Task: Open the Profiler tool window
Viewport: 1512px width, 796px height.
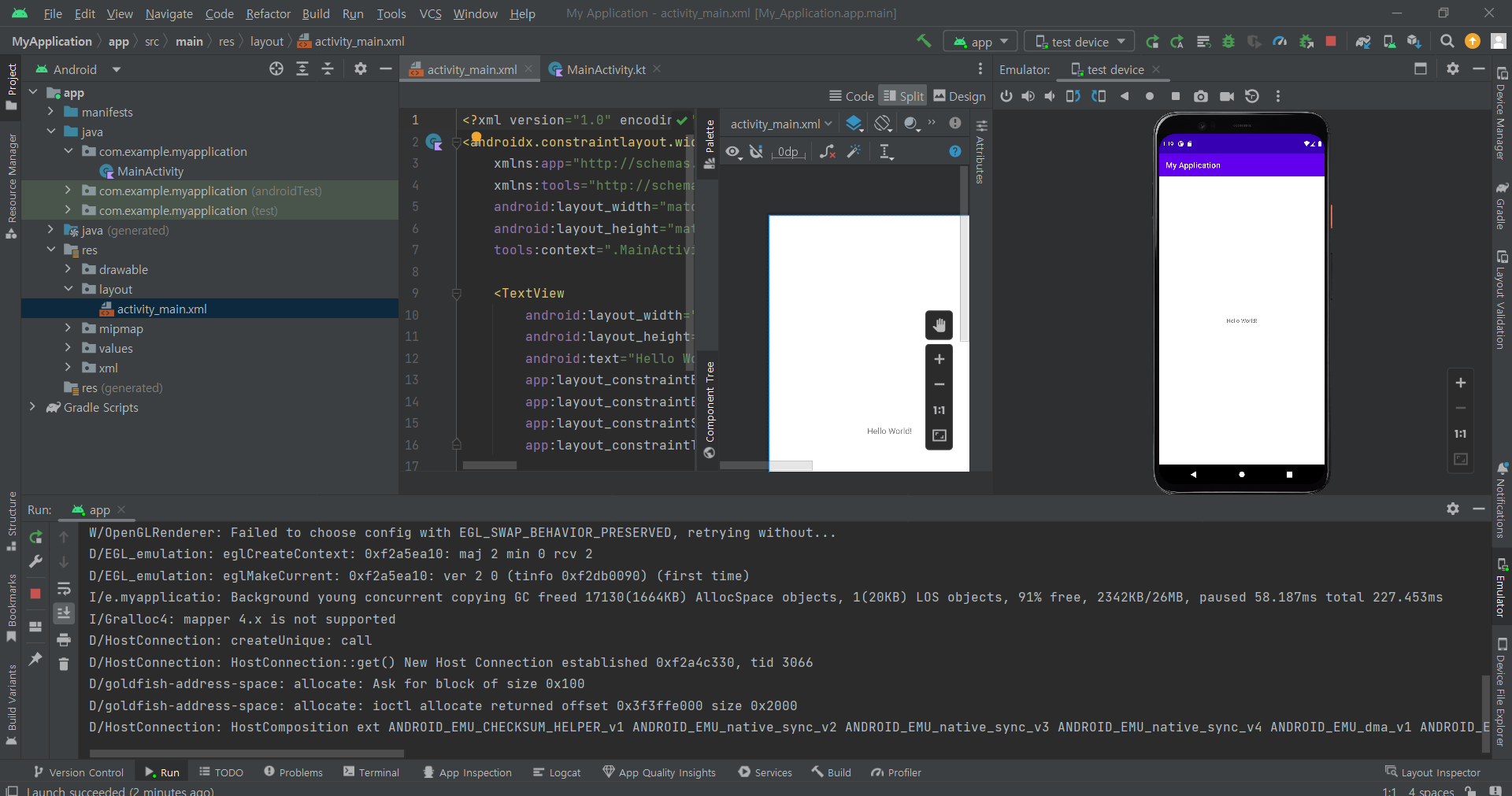Action: (896, 772)
